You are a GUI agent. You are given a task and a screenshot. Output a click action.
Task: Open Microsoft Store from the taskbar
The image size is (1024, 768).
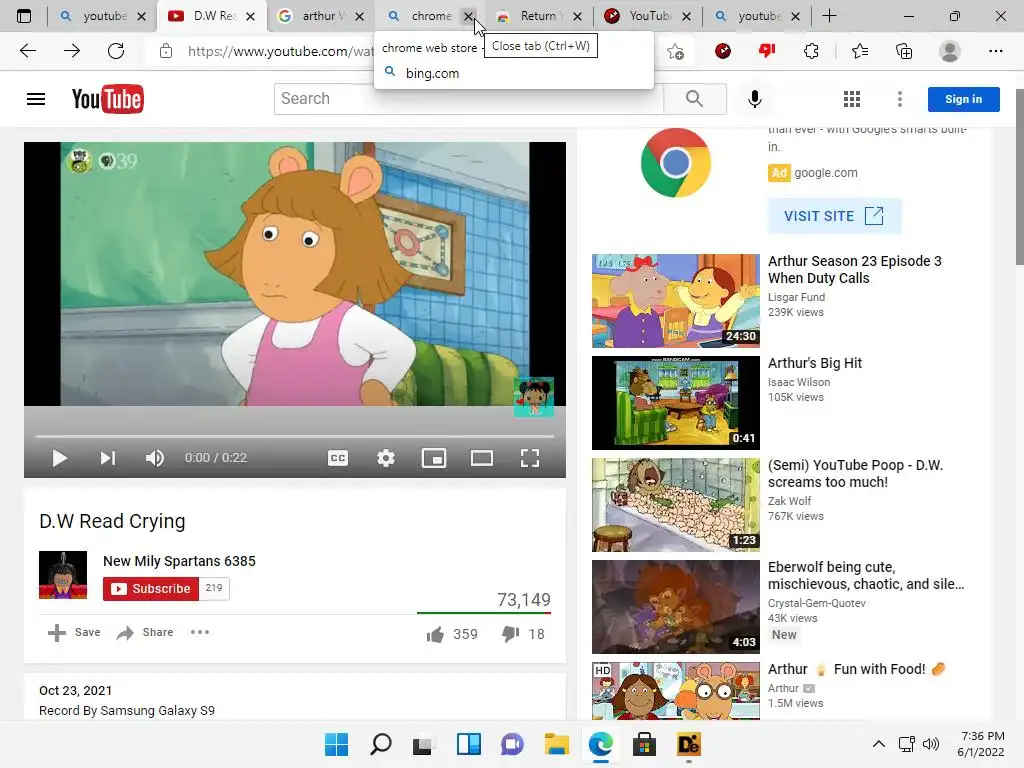click(644, 744)
